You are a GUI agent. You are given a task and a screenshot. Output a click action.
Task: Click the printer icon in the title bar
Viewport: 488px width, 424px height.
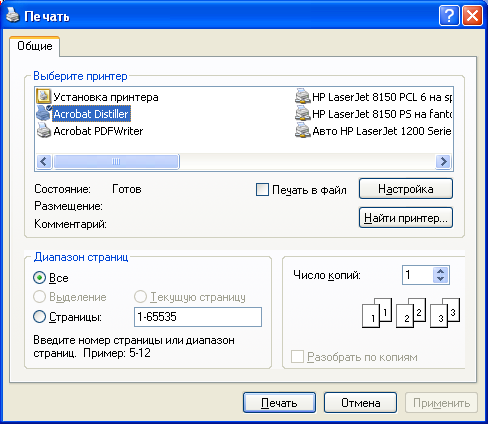pyautogui.click(x=13, y=15)
